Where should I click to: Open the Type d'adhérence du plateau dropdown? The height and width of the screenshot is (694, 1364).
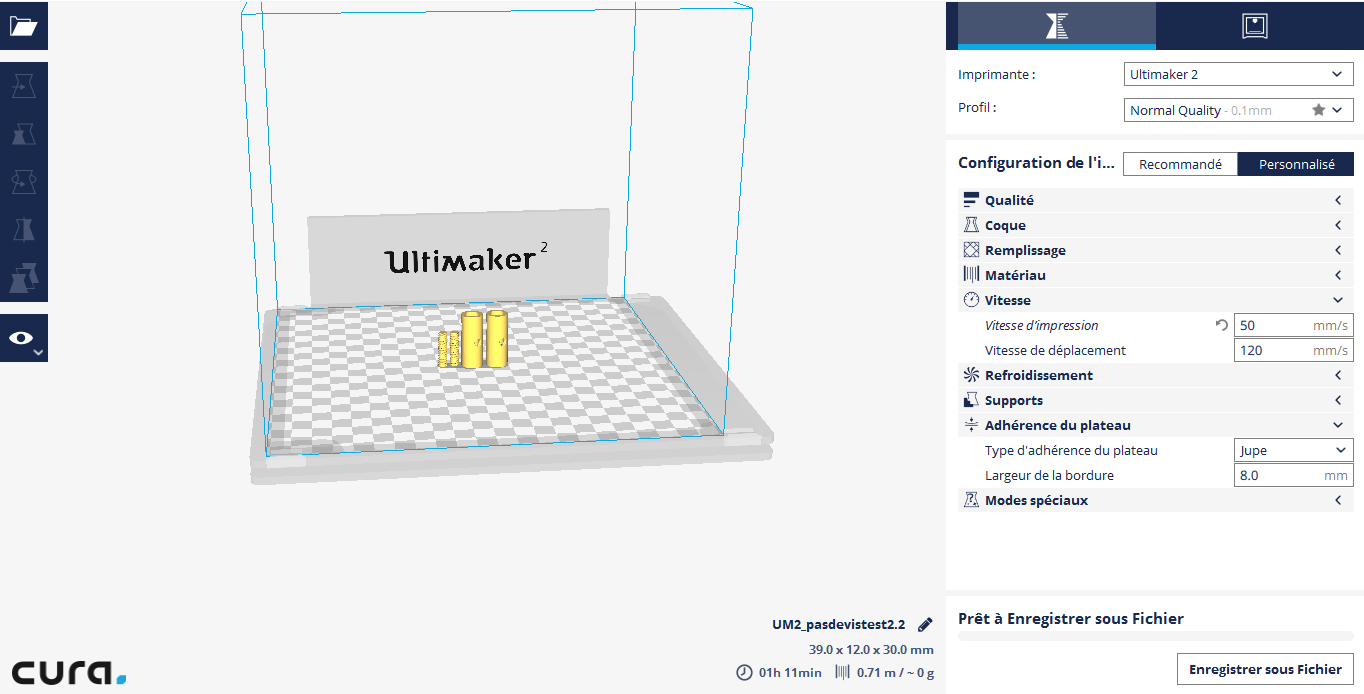coord(1293,450)
